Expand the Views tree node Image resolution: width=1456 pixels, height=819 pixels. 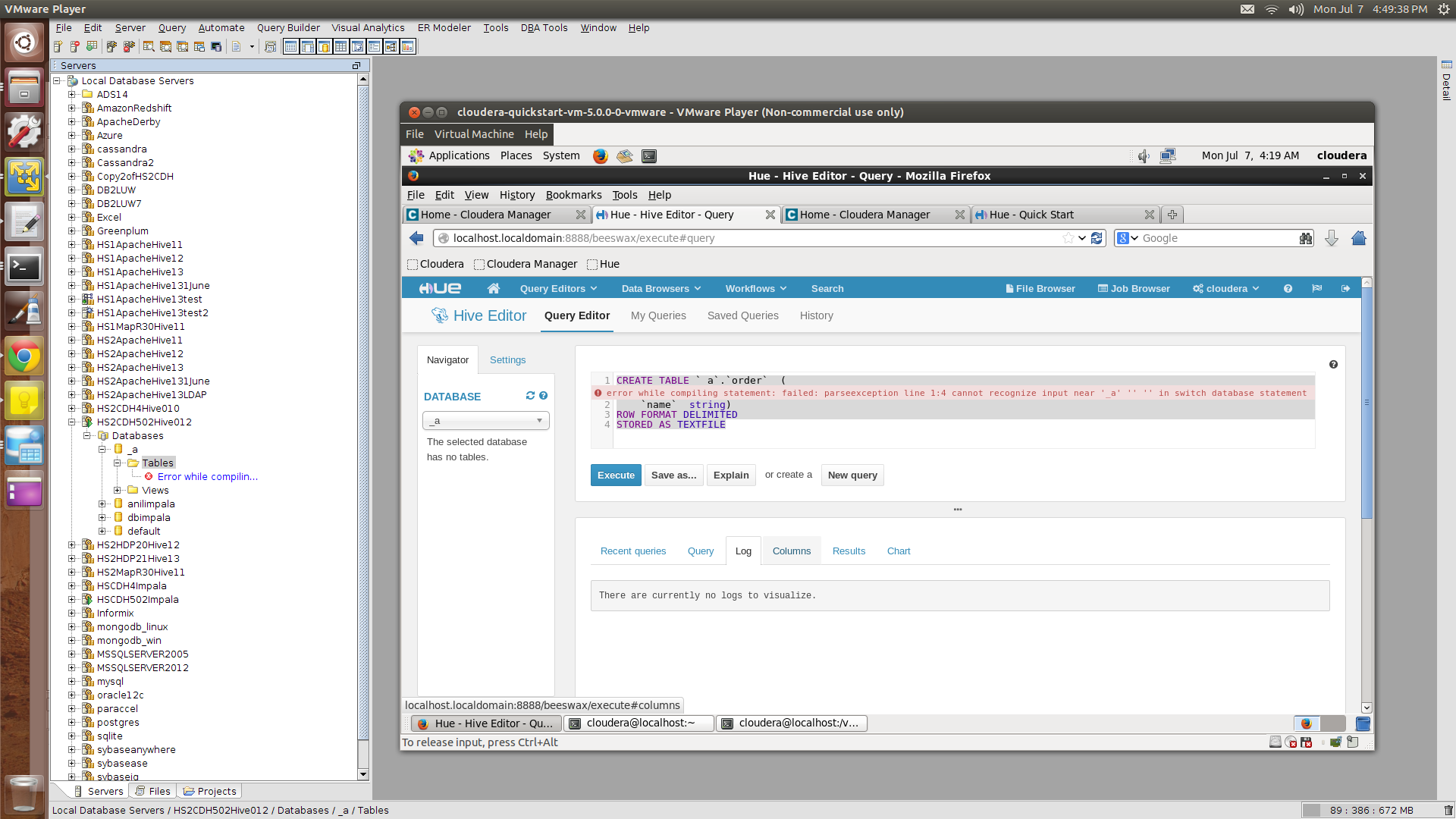click(x=118, y=490)
